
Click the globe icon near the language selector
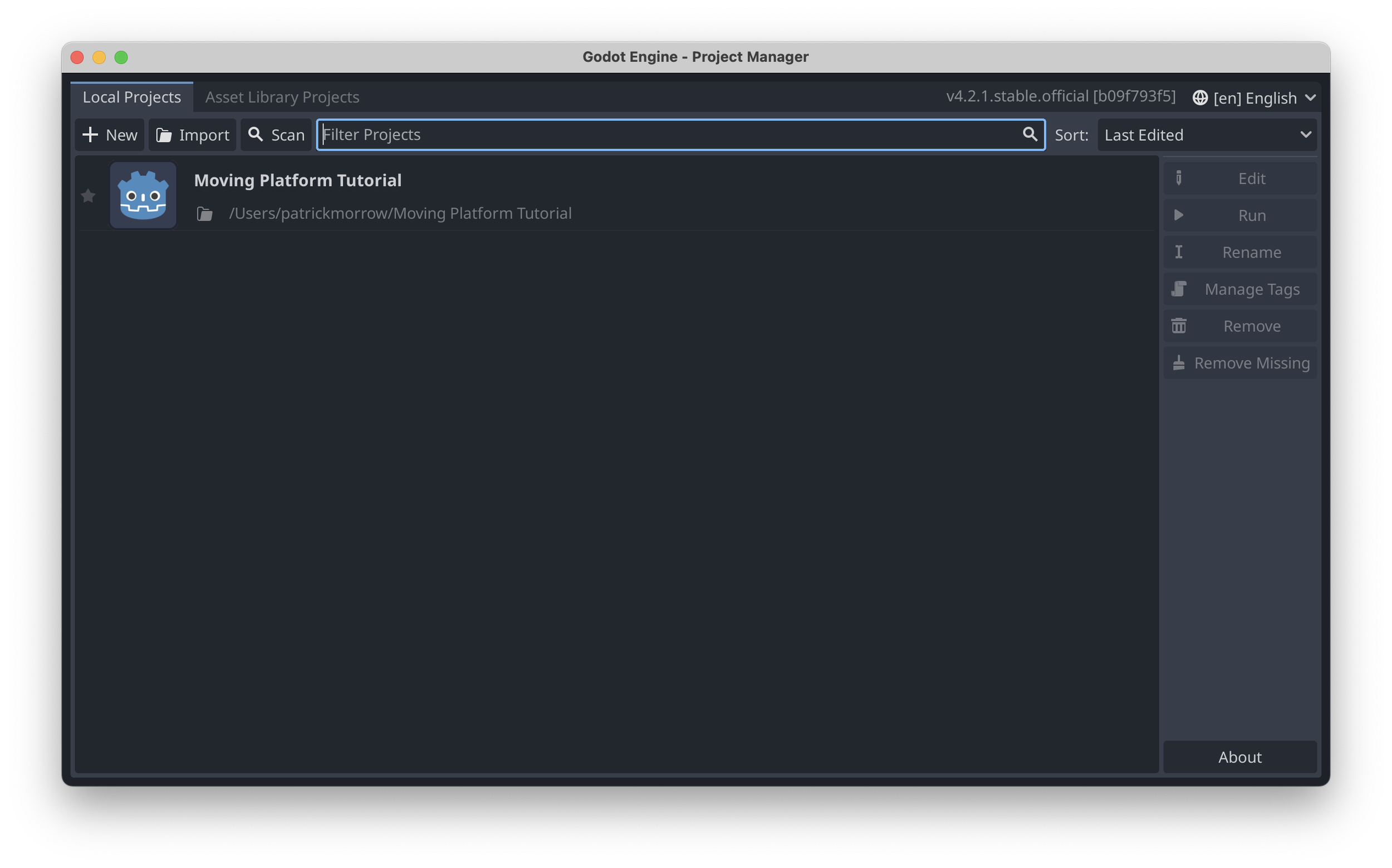pos(1201,97)
